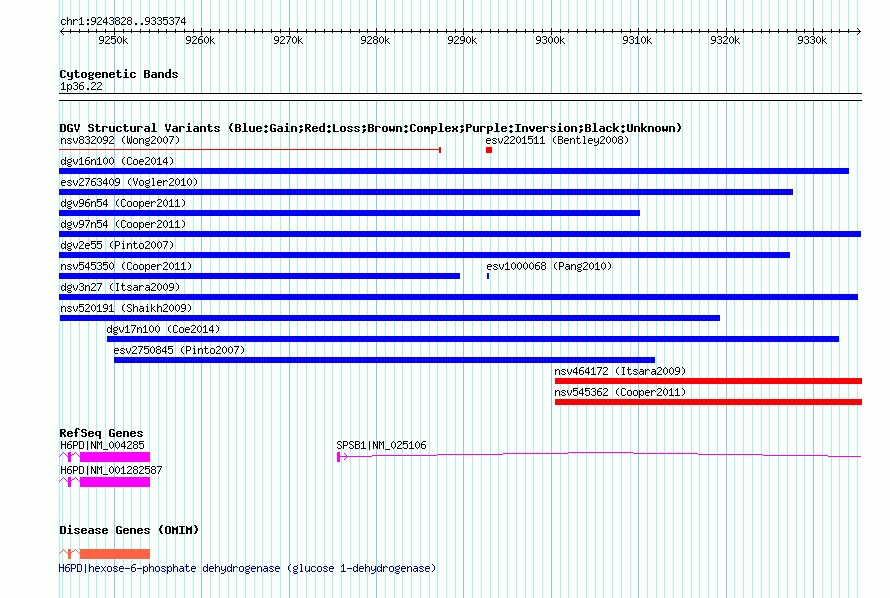The image size is (890, 598).
Task: Click the 9250k ruler tick label
Action: click(x=113, y=40)
